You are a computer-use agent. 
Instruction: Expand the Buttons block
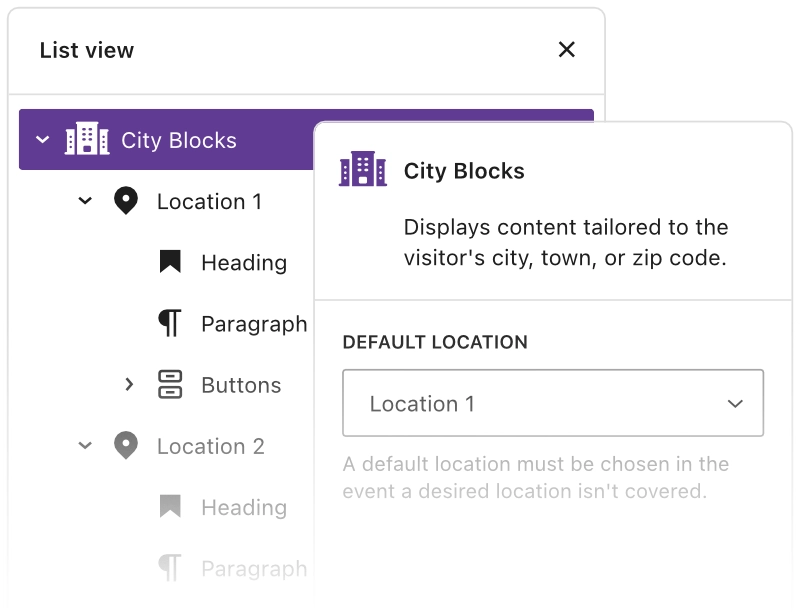[x=128, y=385]
